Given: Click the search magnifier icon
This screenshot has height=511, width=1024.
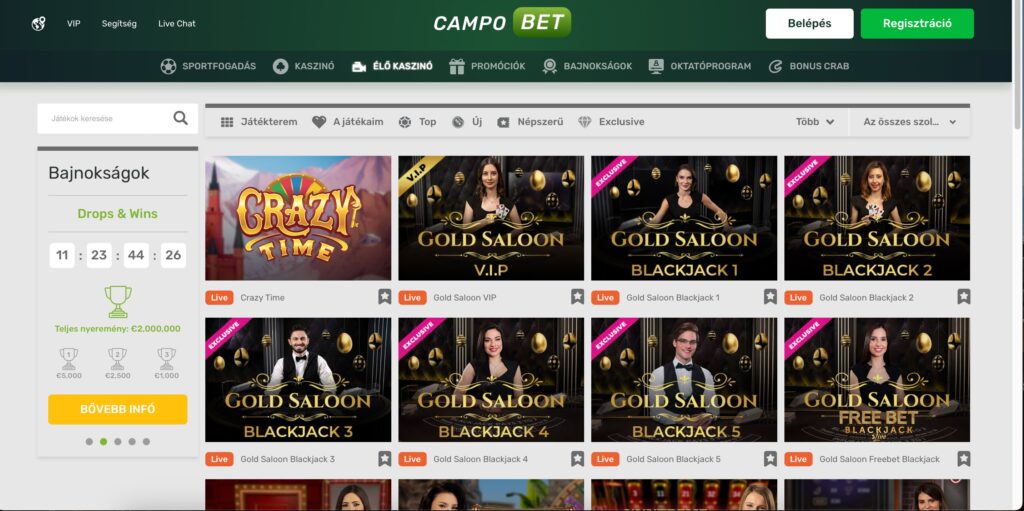Looking at the screenshot, I should click(x=180, y=118).
